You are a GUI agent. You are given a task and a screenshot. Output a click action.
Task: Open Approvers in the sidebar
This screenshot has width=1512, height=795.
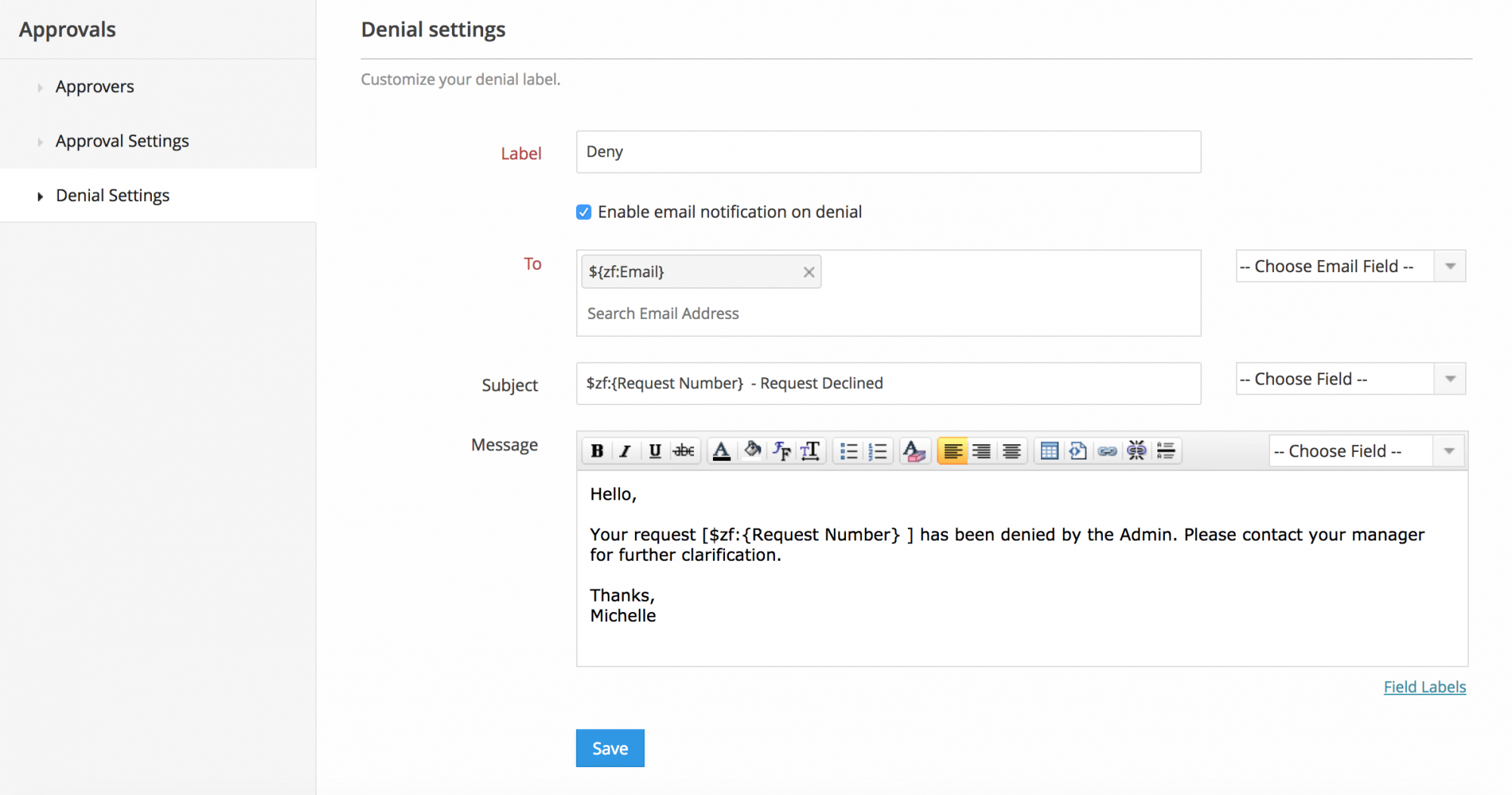tap(94, 87)
